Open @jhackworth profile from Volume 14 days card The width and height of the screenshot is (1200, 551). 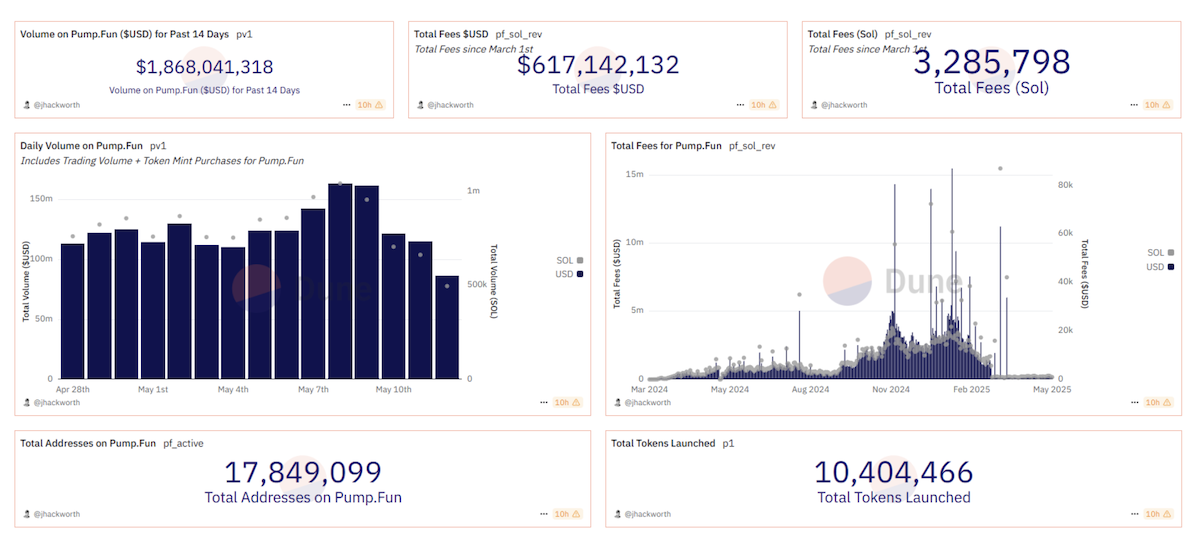[56, 104]
